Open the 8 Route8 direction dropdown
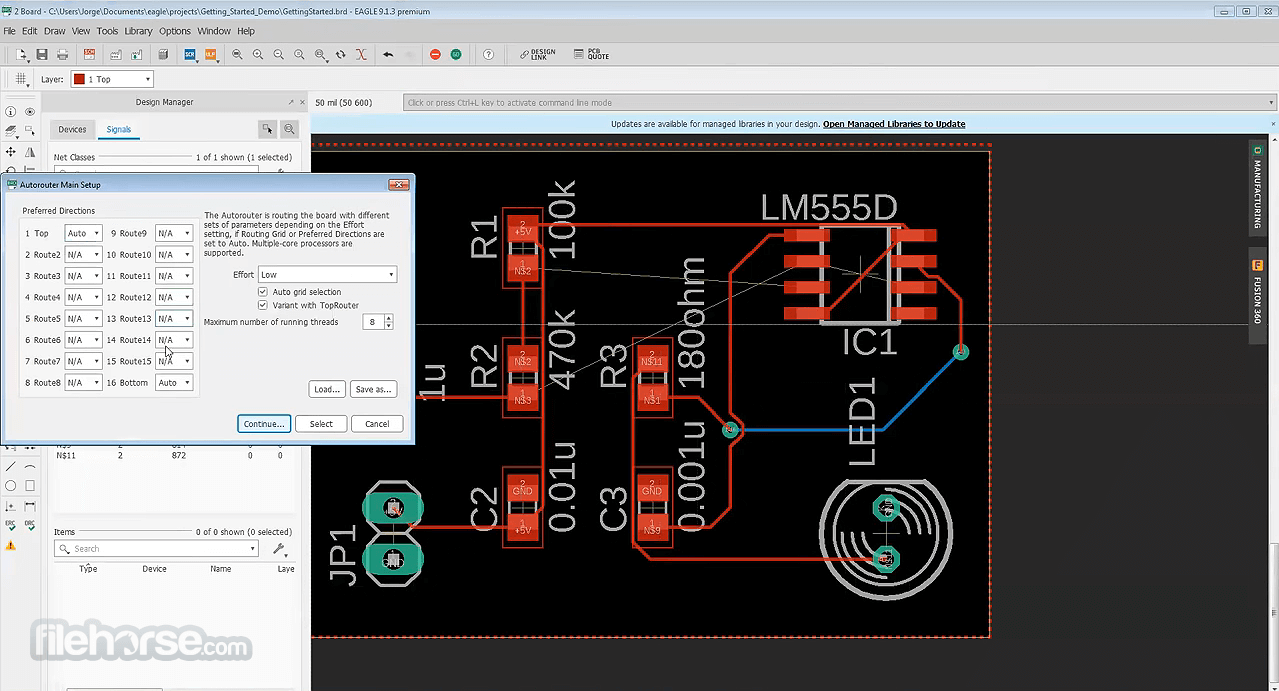This screenshot has width=1279, height=691. point(83,383)
